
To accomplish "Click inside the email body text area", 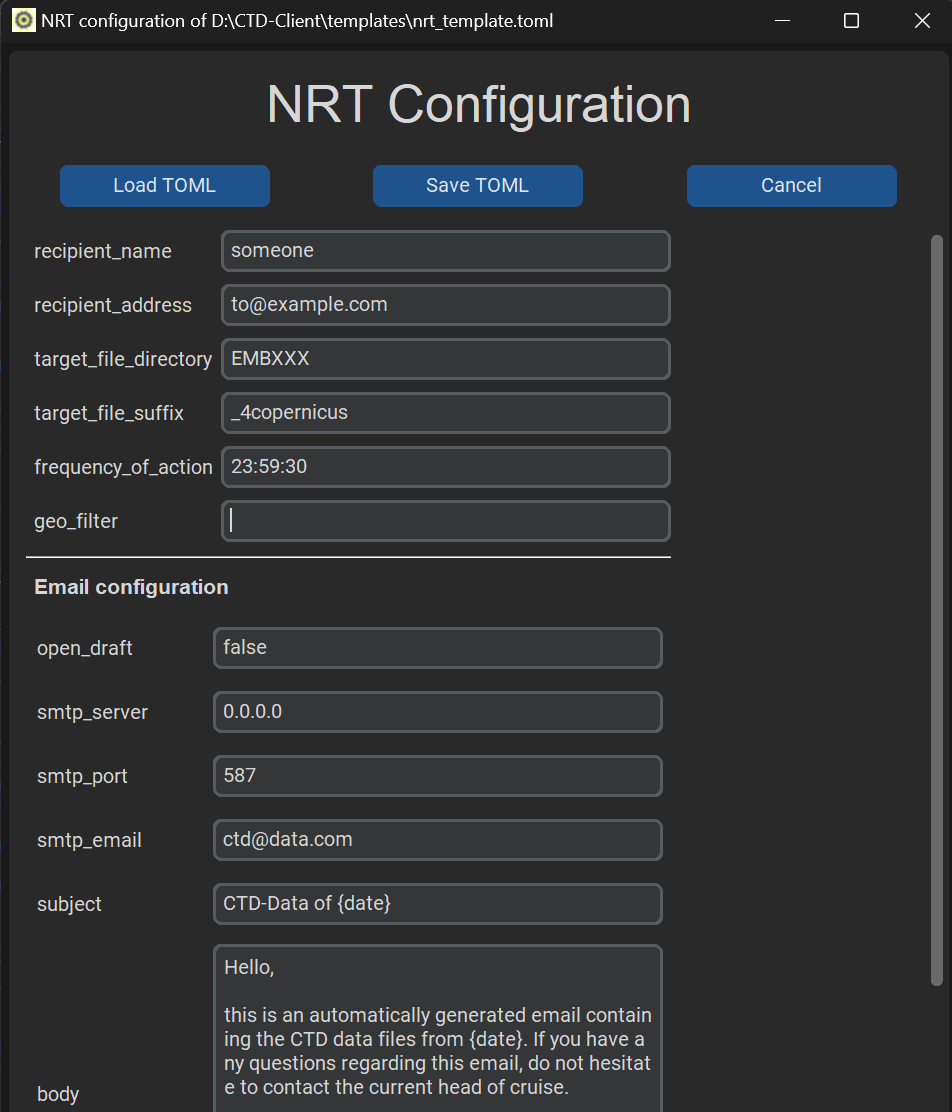I will click(437, 1030).
